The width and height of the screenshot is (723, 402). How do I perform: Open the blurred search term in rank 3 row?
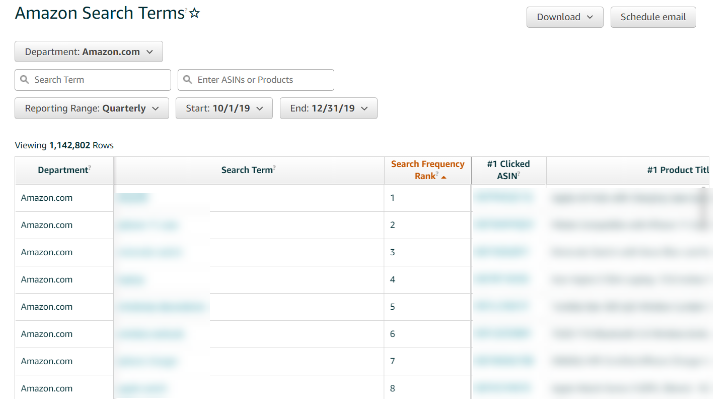pos(149,252)
